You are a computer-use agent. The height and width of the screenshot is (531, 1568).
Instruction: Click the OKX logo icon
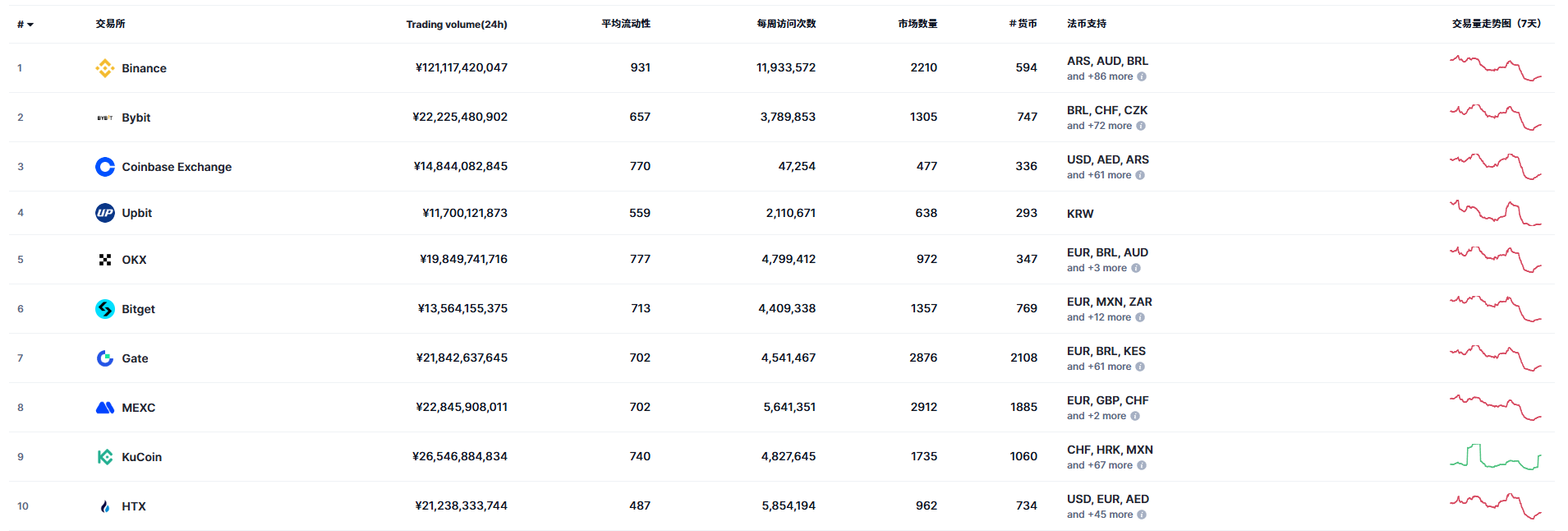(x=104, y=259)
